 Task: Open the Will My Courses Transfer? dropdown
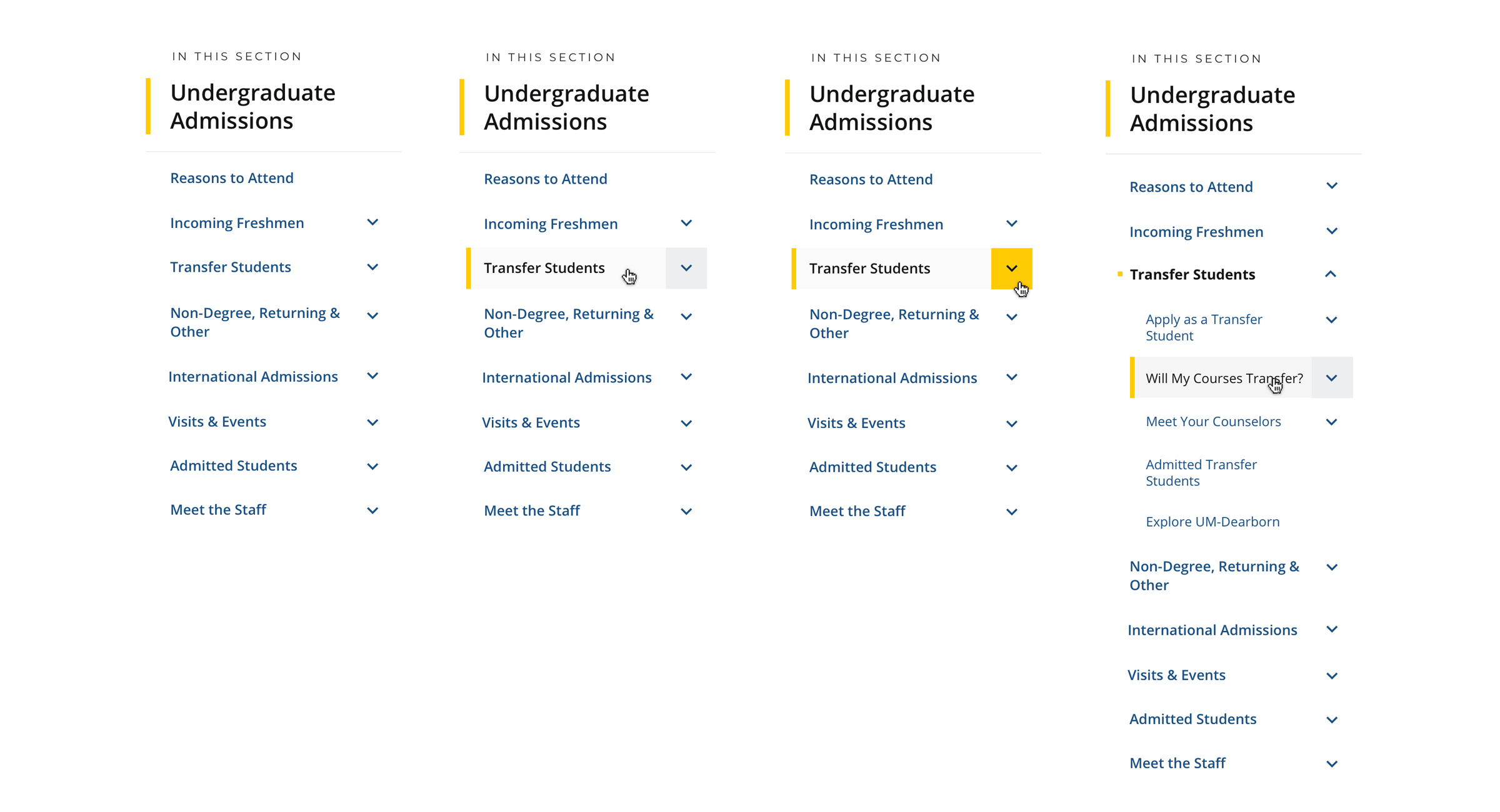pos(1332,378)
